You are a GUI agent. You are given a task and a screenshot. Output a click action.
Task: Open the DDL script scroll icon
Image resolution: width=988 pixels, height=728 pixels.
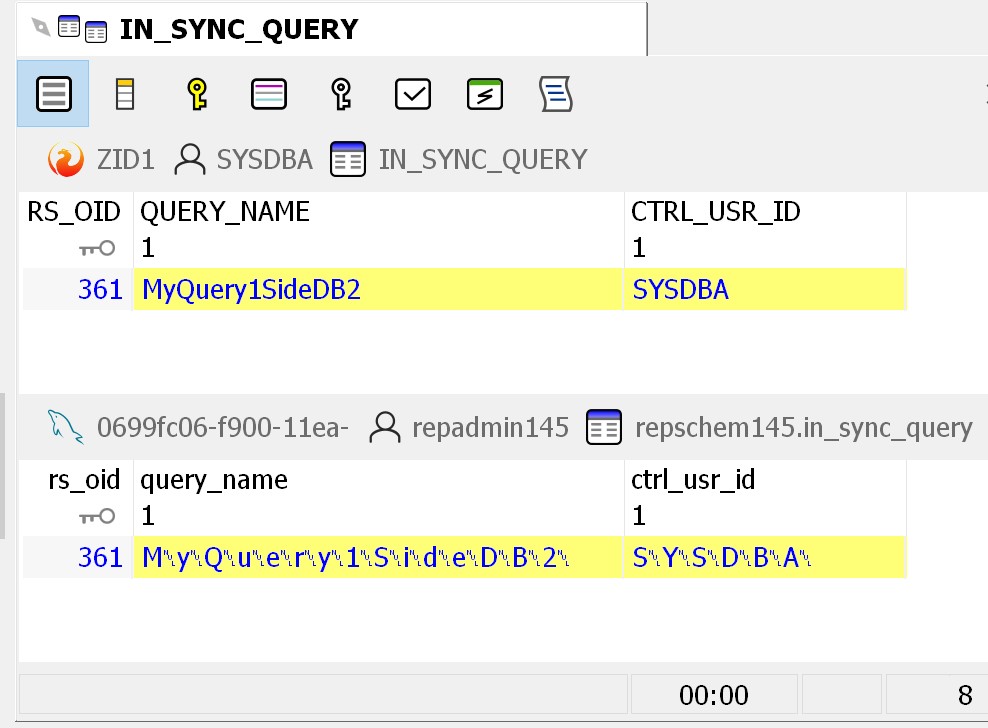tap(556, 94)
